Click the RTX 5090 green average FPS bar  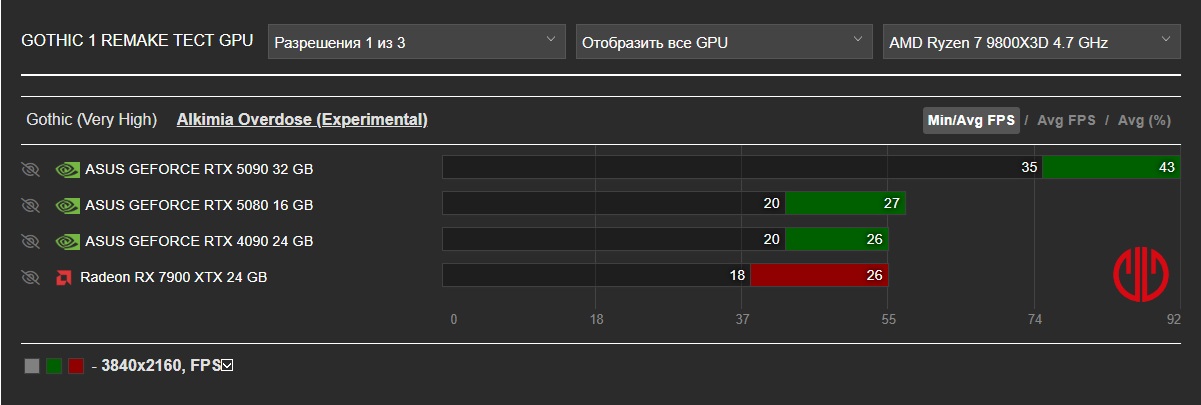(x=1111, y=167)
